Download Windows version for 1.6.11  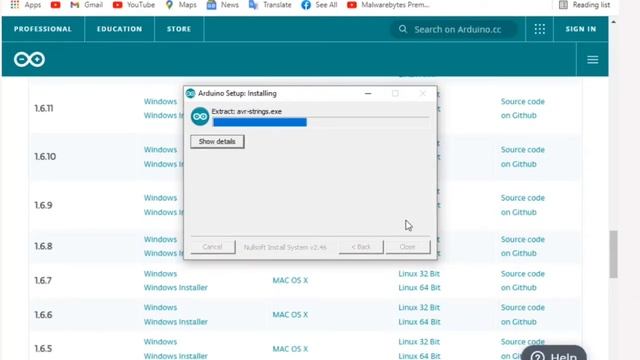pos(160,101)
